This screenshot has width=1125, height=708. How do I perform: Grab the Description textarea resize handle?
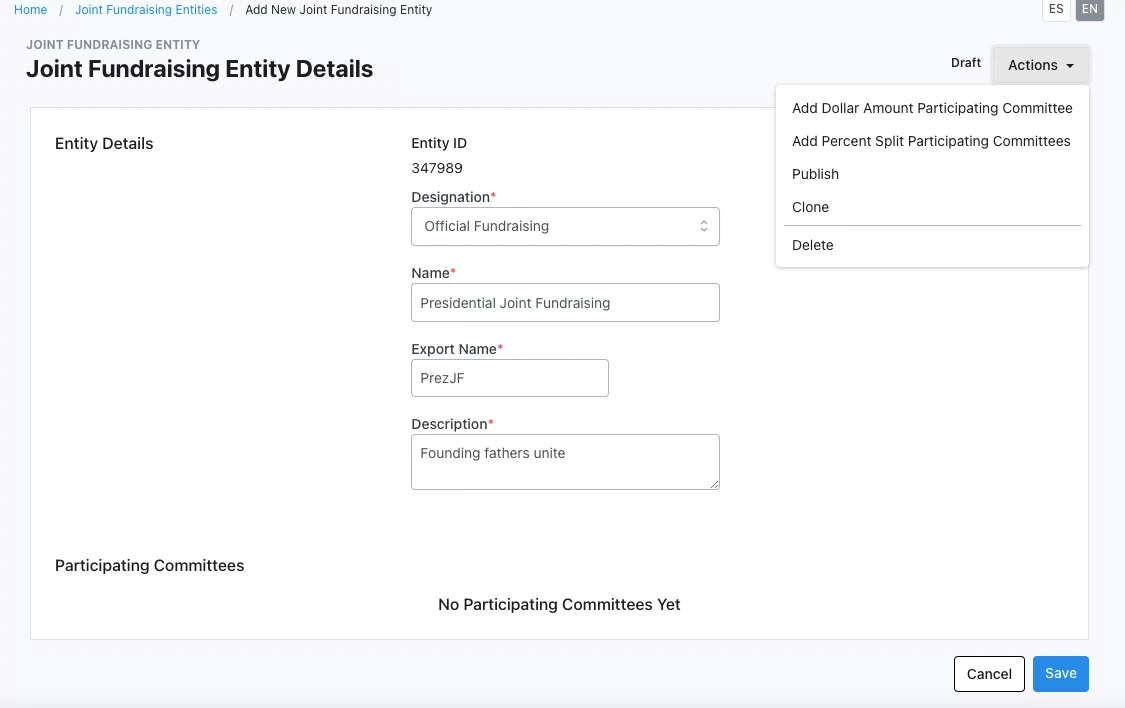716,485
